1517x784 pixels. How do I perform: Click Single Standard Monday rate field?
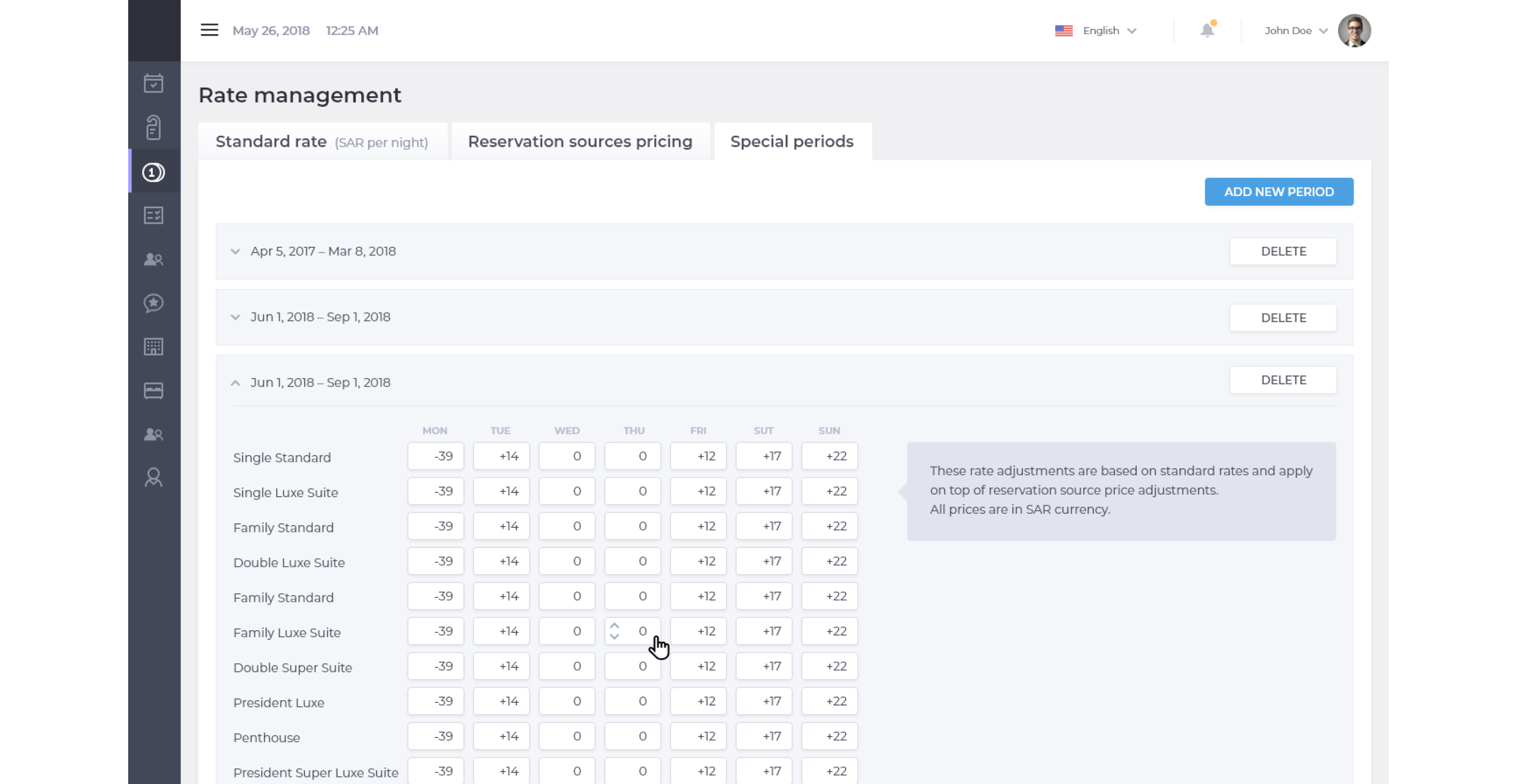tap(435, 456)
